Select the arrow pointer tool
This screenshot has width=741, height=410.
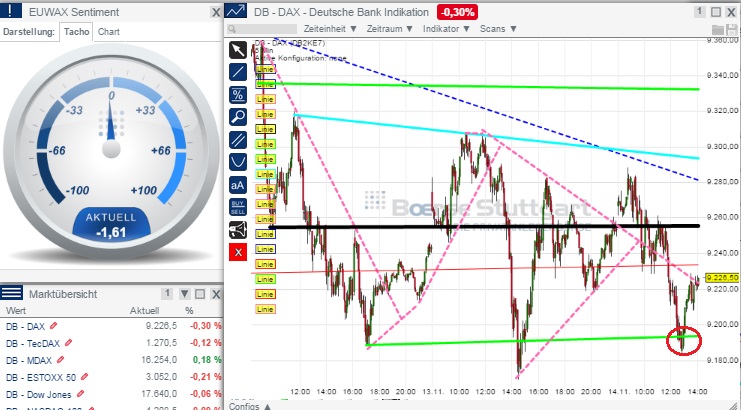[x=238, y=50]
